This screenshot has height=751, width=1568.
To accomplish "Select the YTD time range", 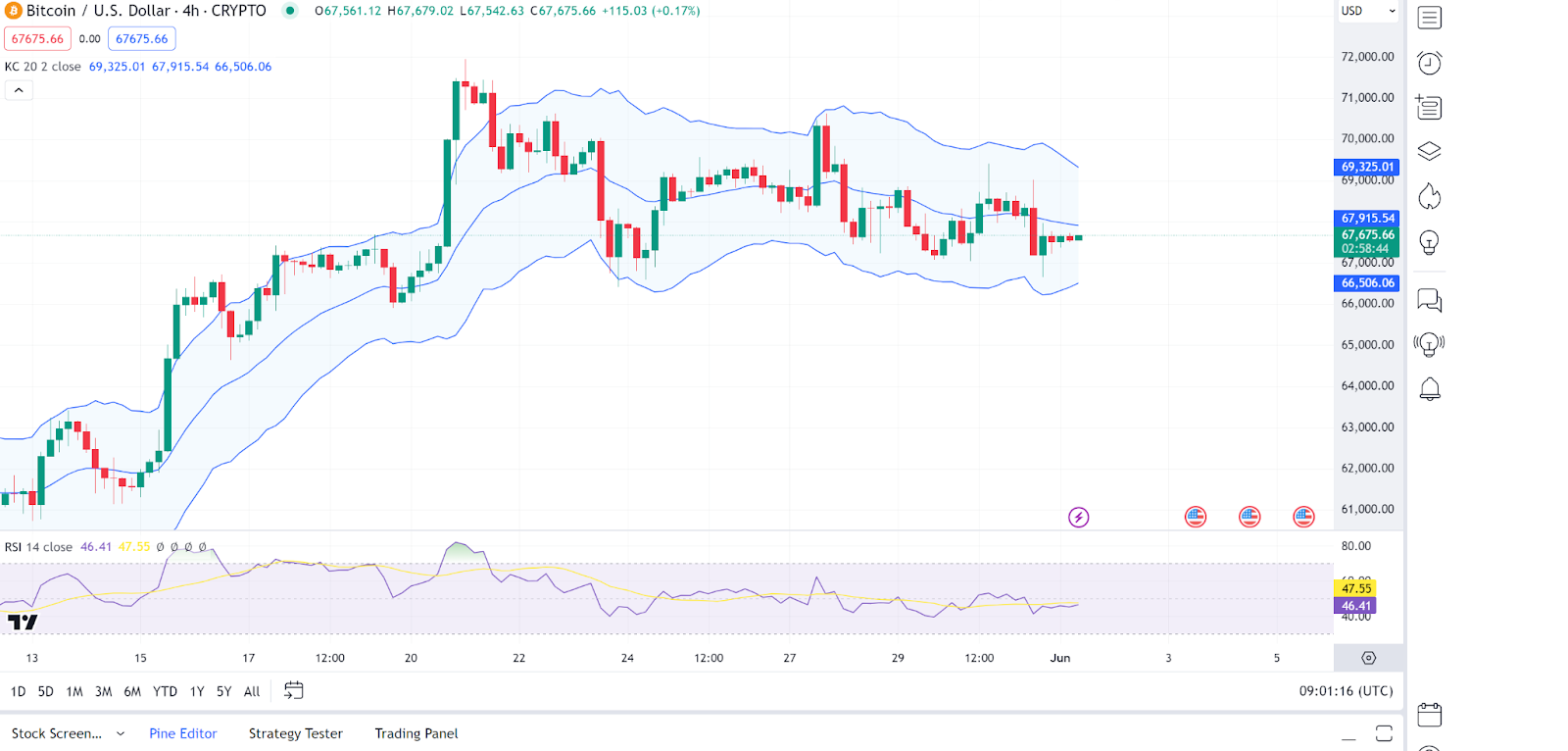I will (166, 691).
